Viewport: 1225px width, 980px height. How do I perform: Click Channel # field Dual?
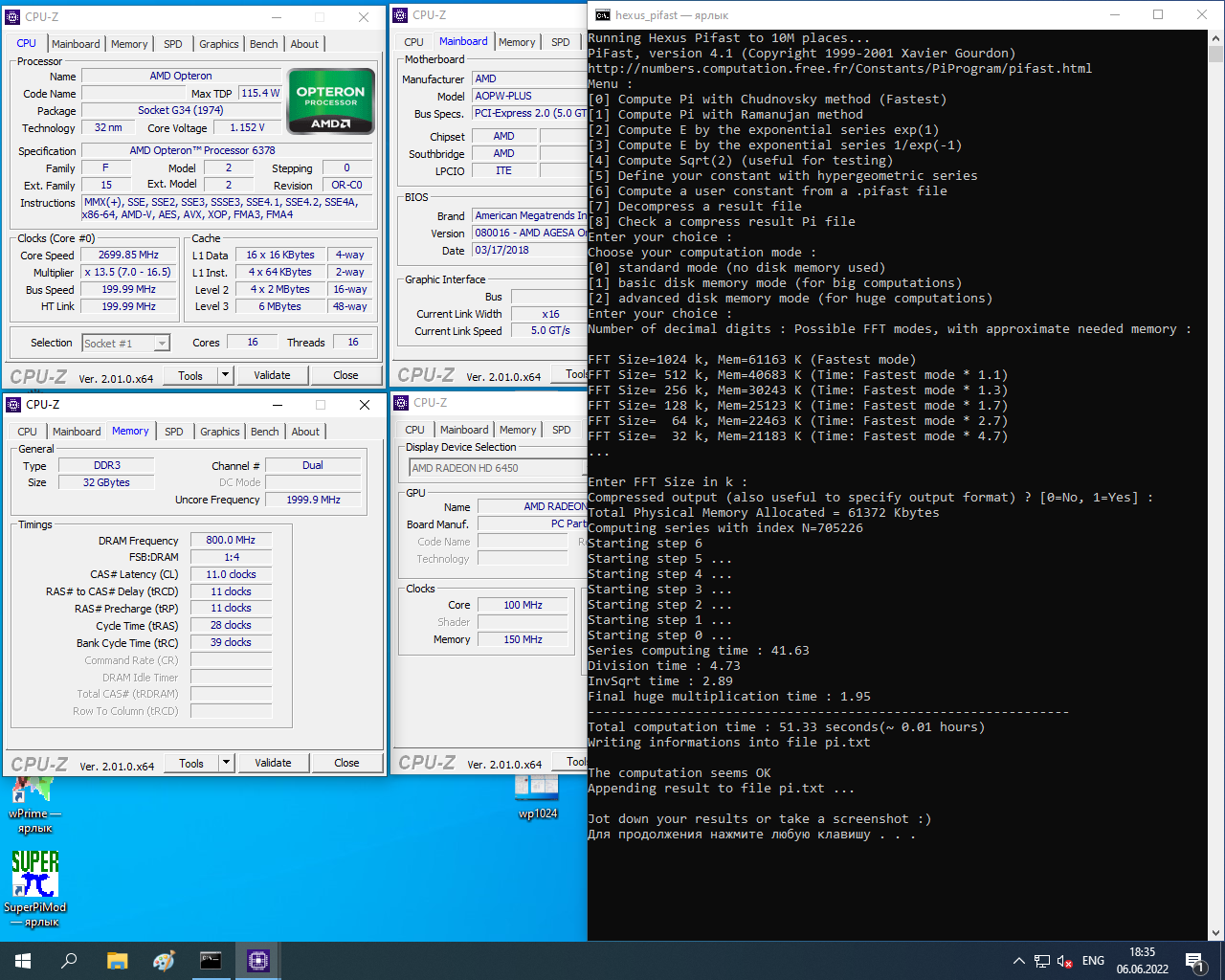tap(313, 465)
